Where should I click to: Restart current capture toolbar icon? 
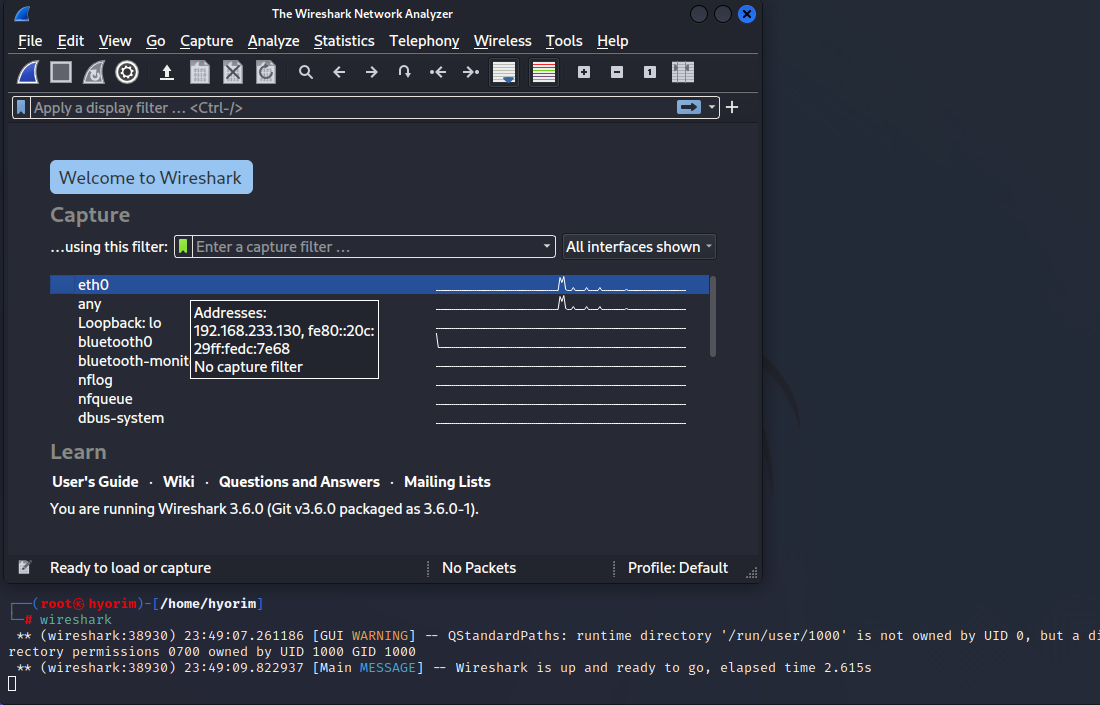[x=94, y=72]
